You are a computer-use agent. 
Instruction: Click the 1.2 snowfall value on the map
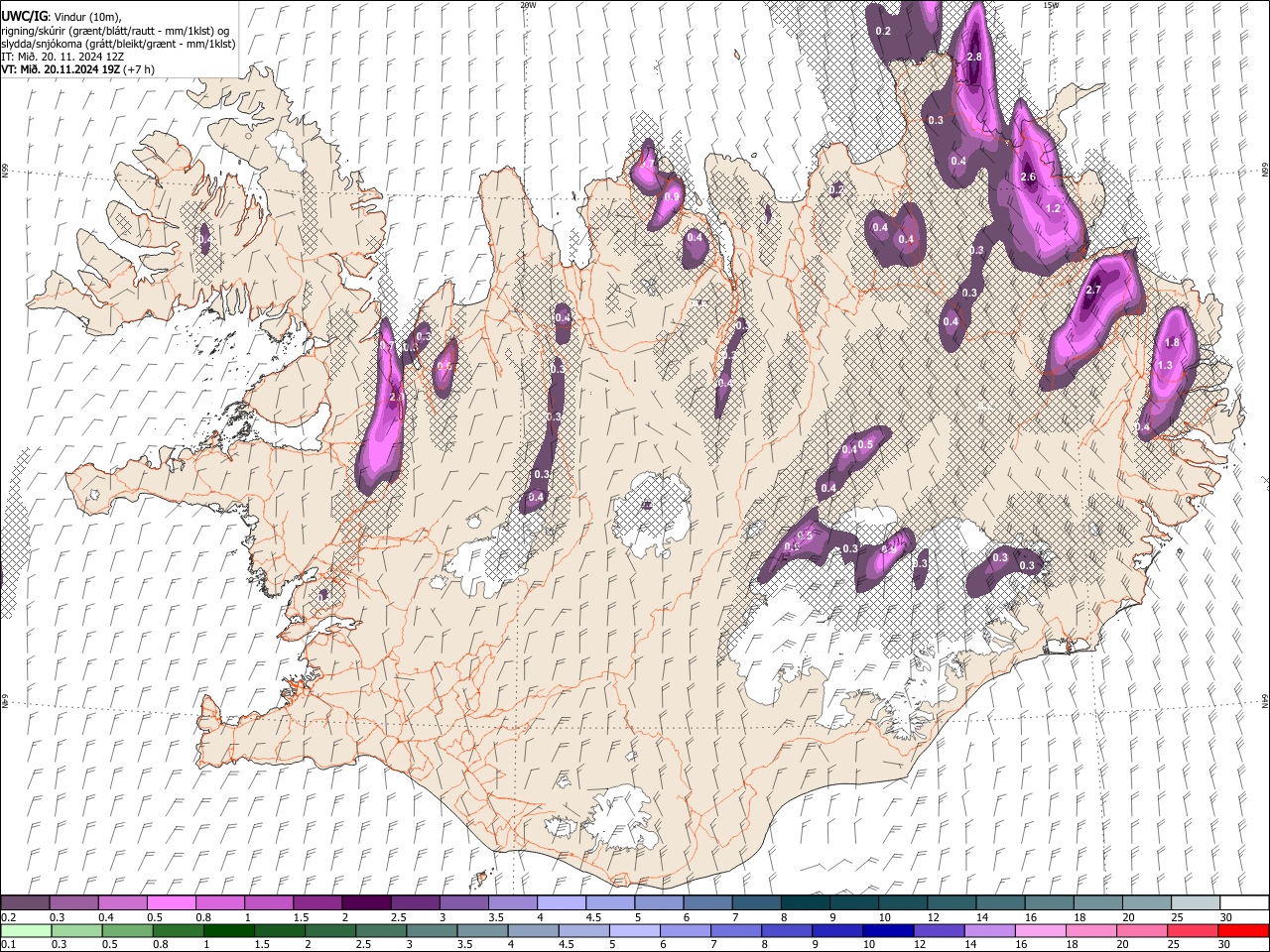1054,209
